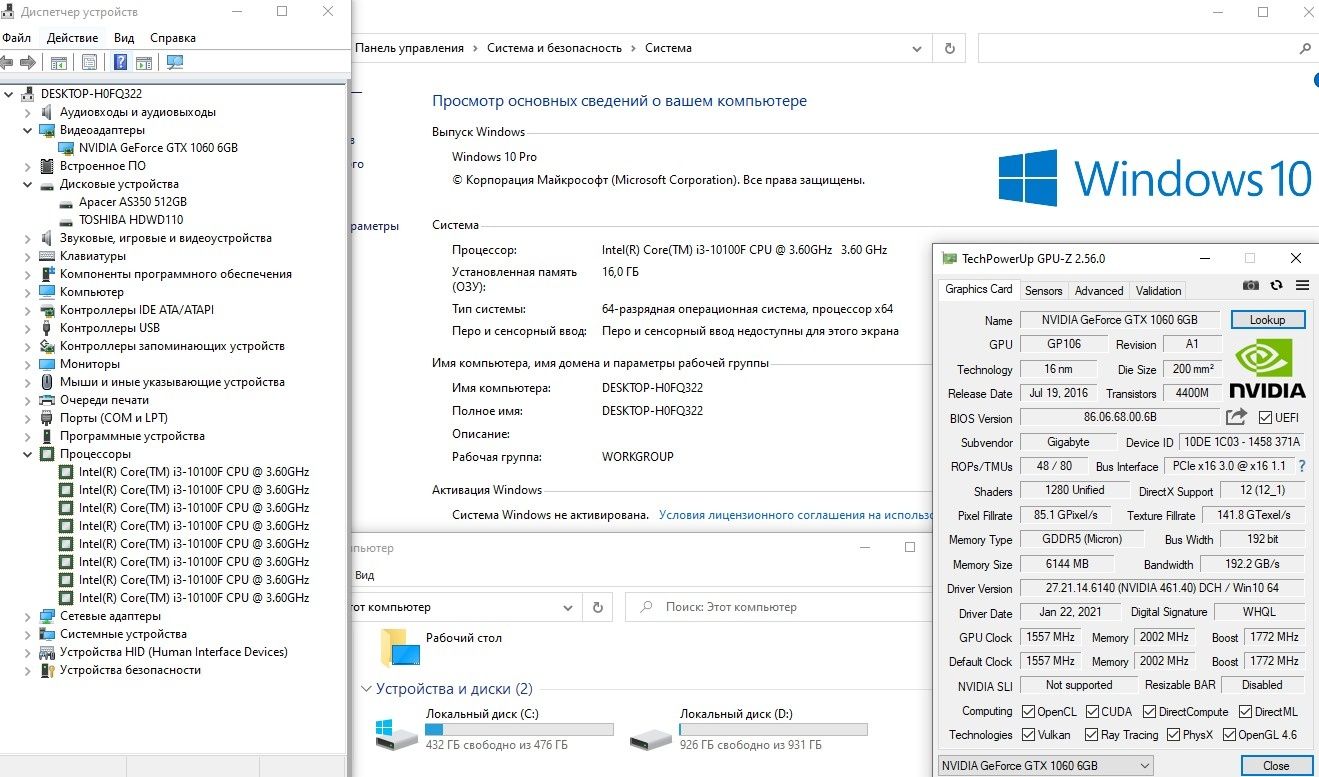Click Local Disk (D:) usage bar

pyautogui.click(x=774, y=730)
